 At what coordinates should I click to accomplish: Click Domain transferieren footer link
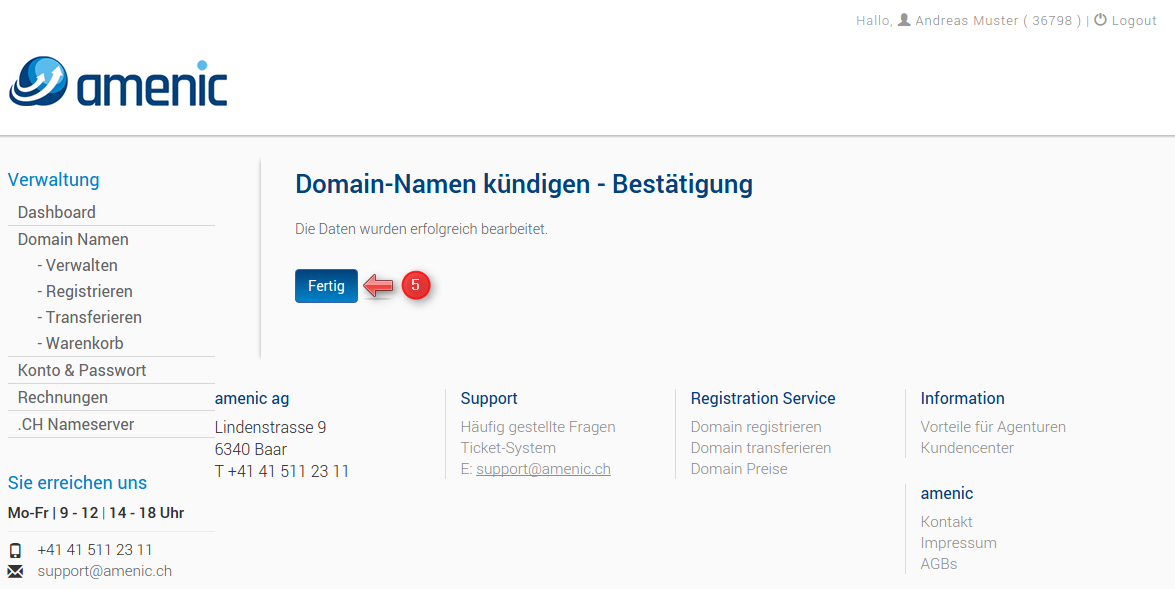pos(761,448)
